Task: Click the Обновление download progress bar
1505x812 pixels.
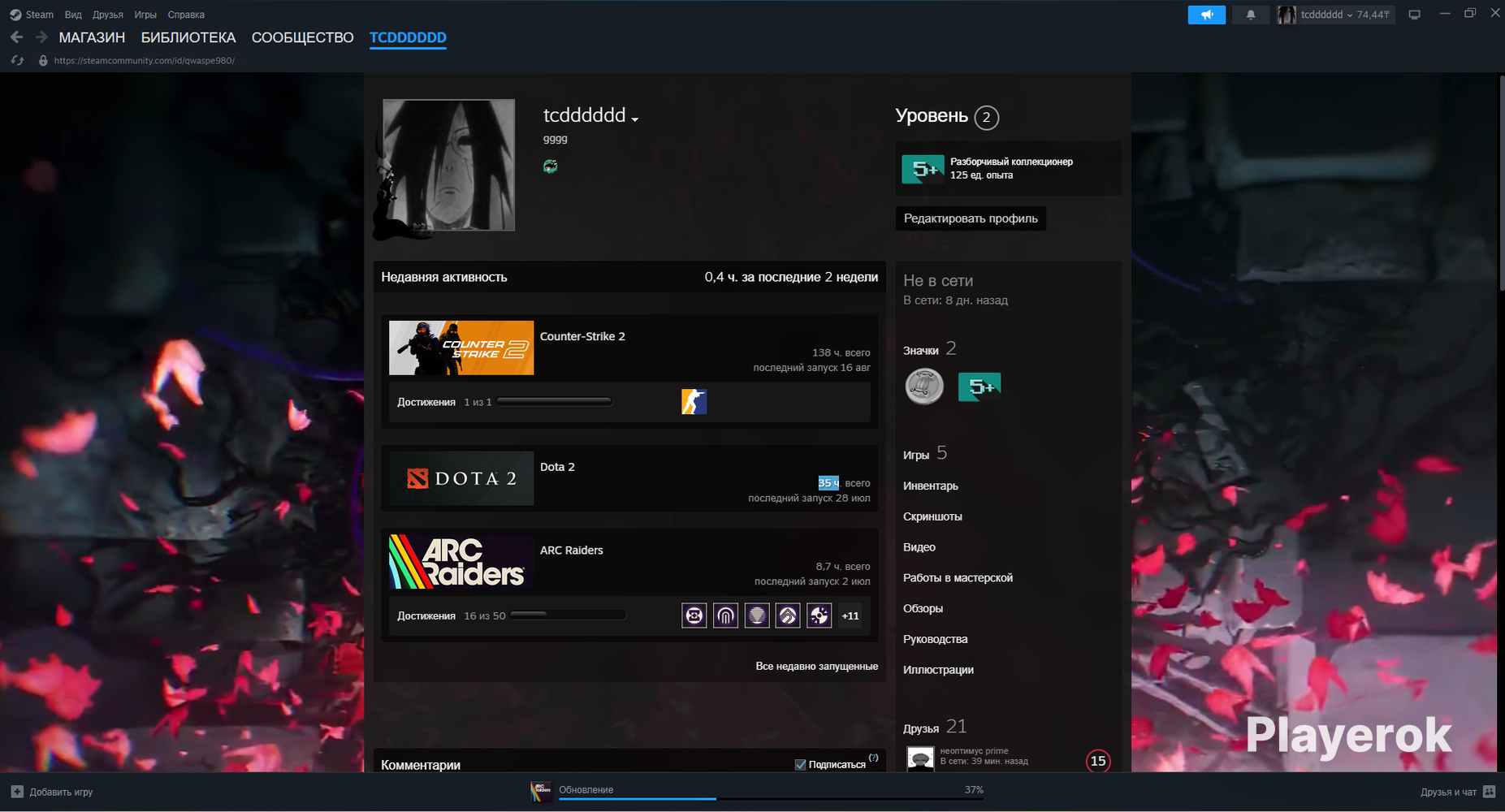Action: coord(771,799)
